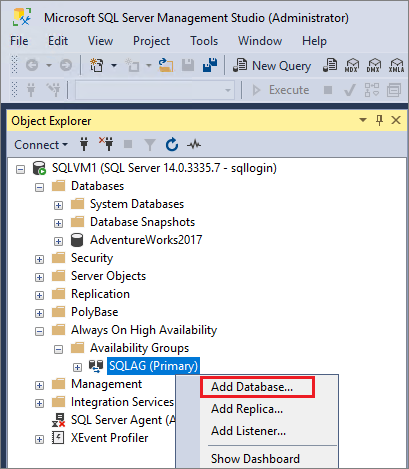Select the SQL Server Agent node
The height and width of the screenshot is (469, 409).
point(123,420)
